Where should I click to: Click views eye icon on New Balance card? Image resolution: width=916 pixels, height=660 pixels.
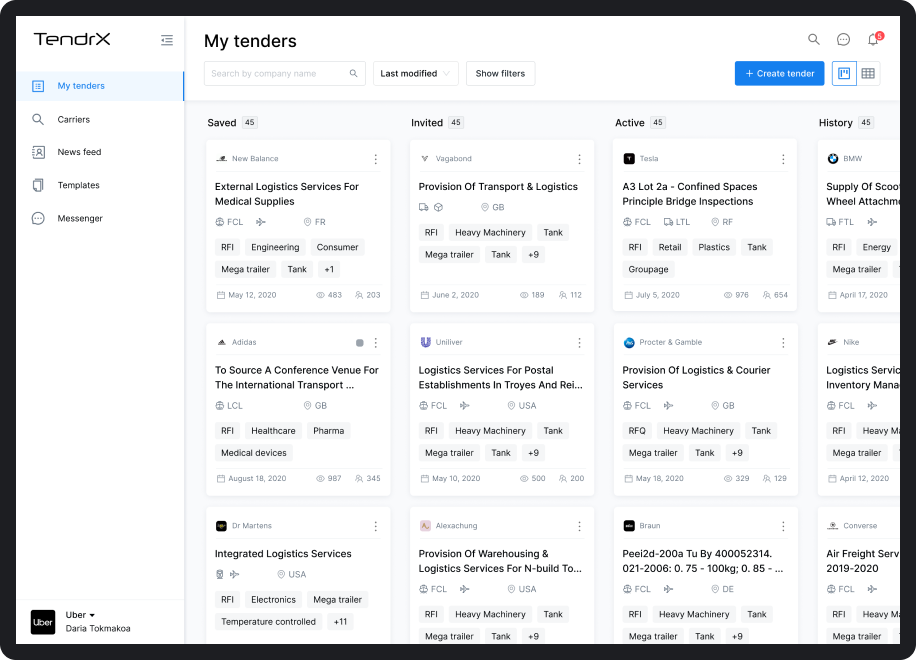[320, 295]
